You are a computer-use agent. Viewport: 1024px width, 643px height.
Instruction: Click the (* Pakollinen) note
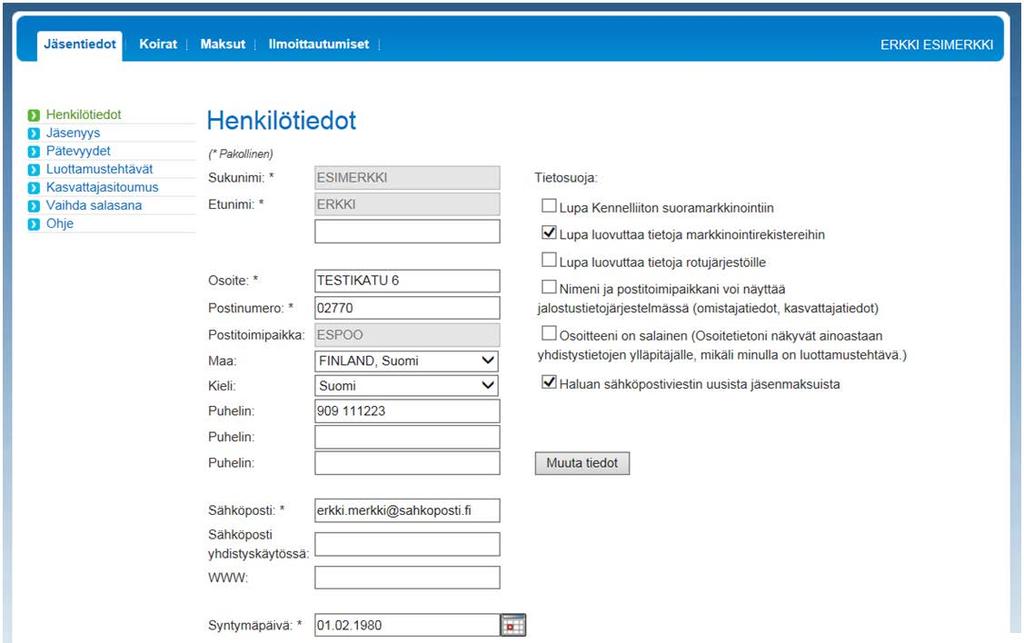coord(240,154)
